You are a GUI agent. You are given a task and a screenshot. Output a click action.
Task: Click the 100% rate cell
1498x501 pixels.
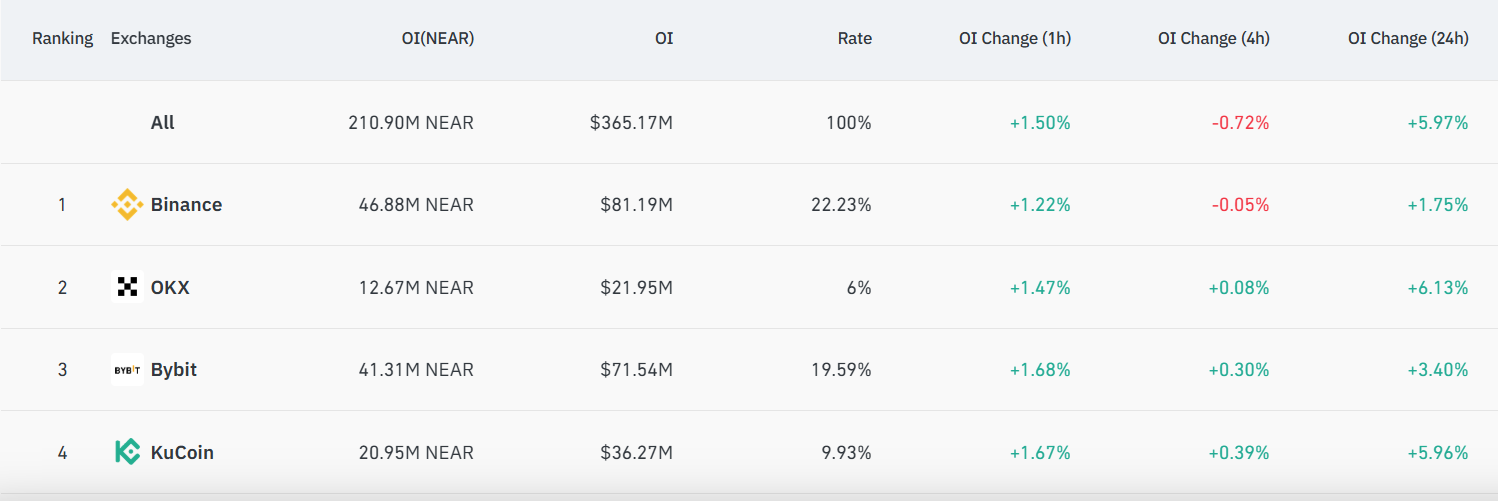tap(851, 123)
